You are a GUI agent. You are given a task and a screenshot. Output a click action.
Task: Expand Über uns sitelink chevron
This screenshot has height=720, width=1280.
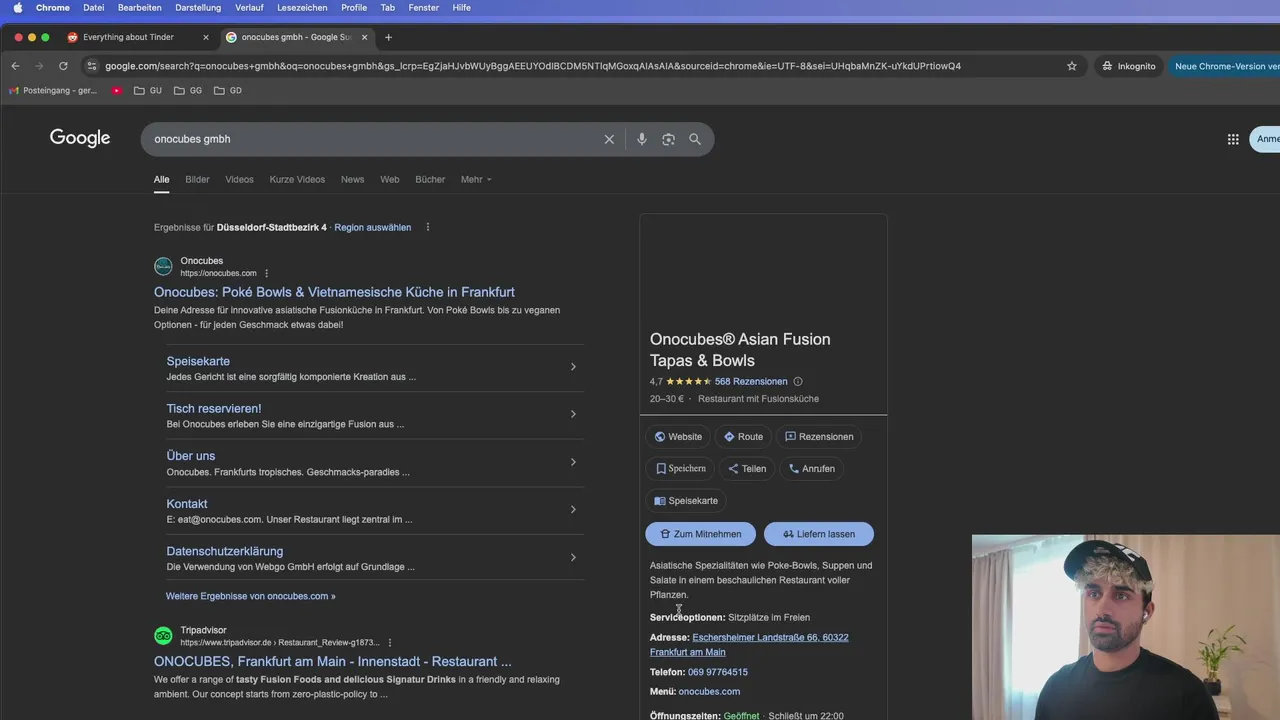573,462
